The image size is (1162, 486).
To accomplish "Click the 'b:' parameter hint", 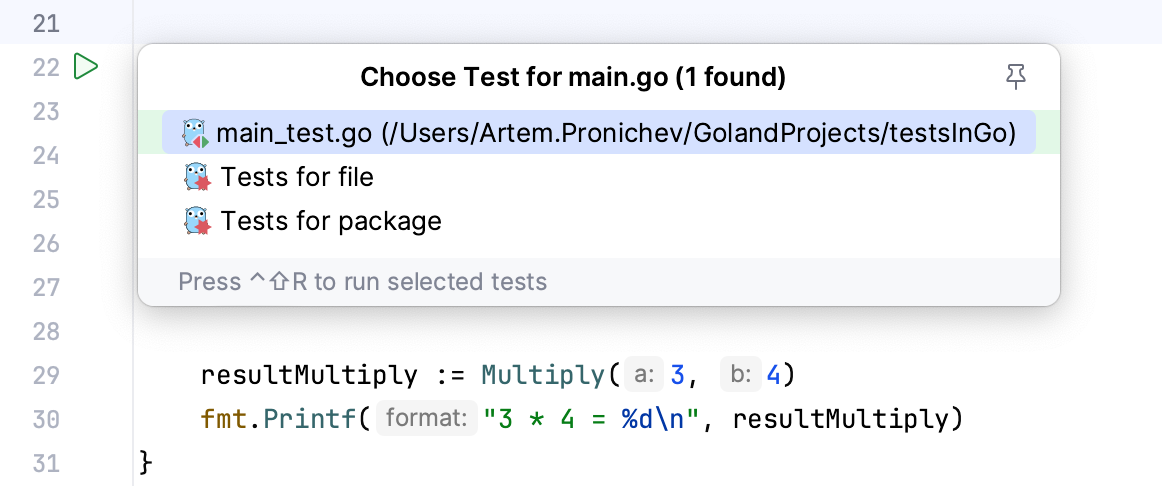I will pos(741,376).
